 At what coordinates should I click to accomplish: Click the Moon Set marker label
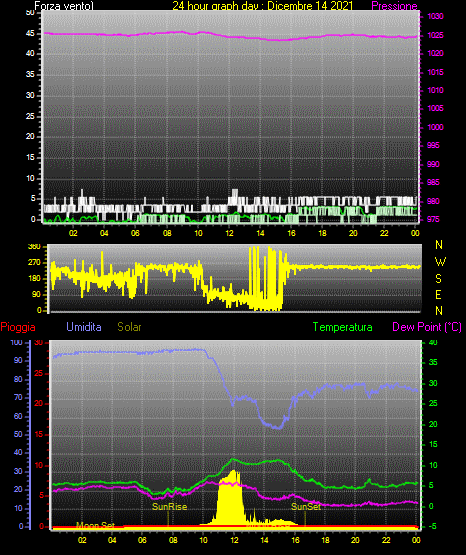(96, 525)
